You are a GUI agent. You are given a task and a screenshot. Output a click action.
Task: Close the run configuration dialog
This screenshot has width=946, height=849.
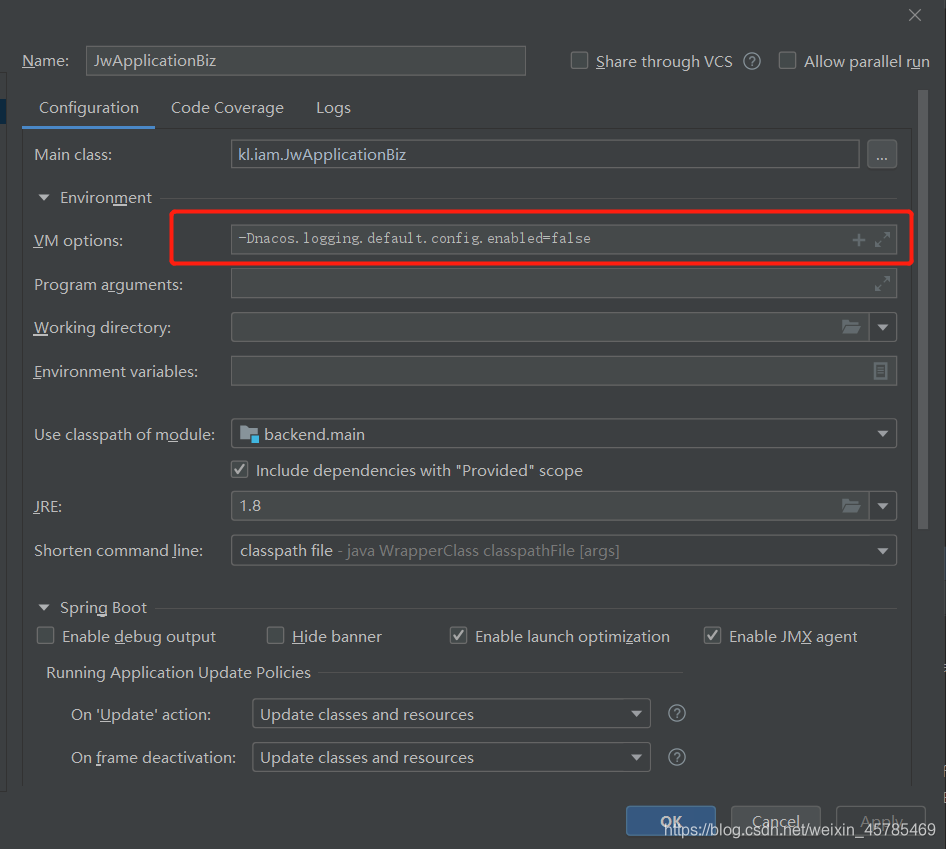pos(915,15)
